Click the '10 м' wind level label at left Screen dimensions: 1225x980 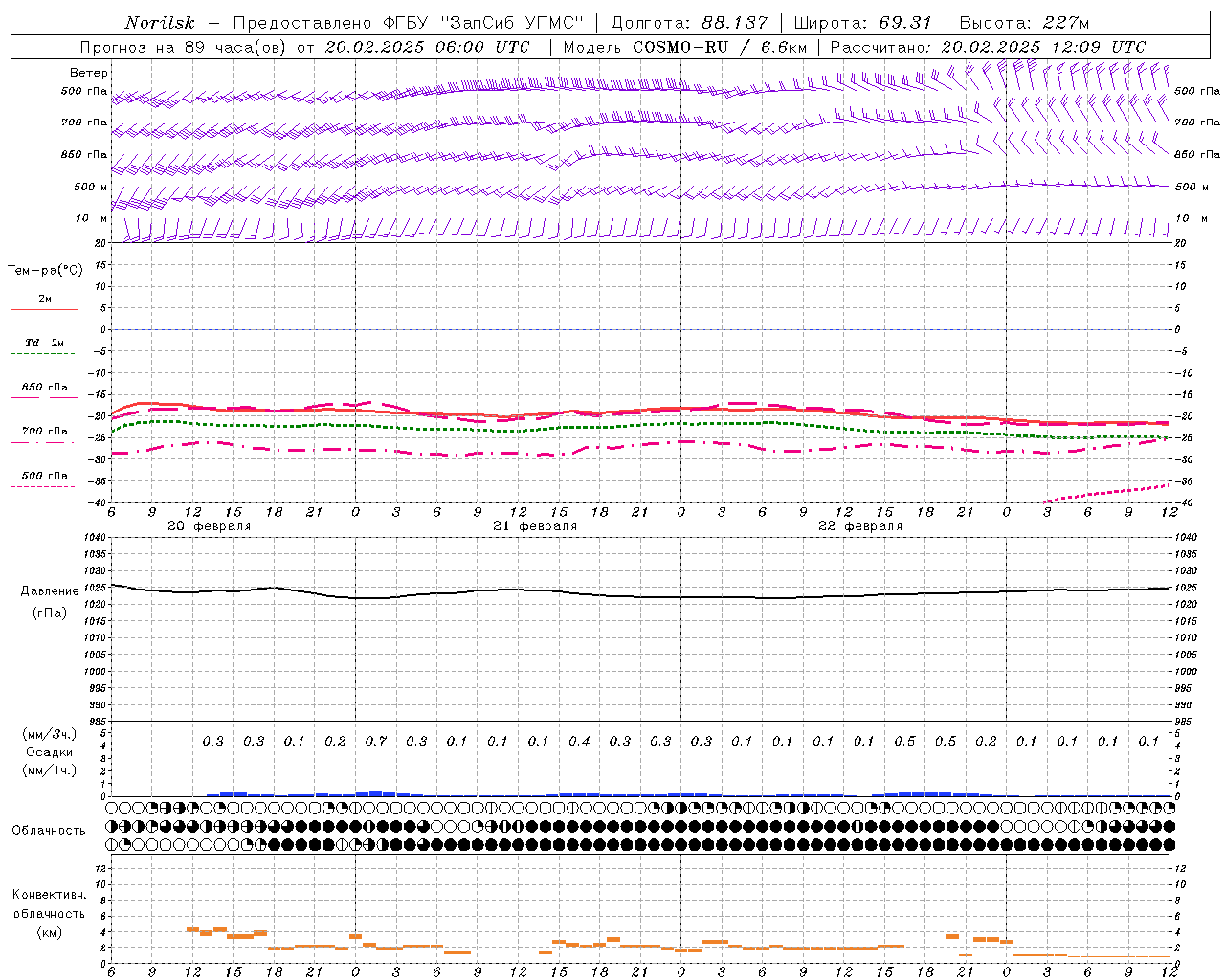[91, 218]
